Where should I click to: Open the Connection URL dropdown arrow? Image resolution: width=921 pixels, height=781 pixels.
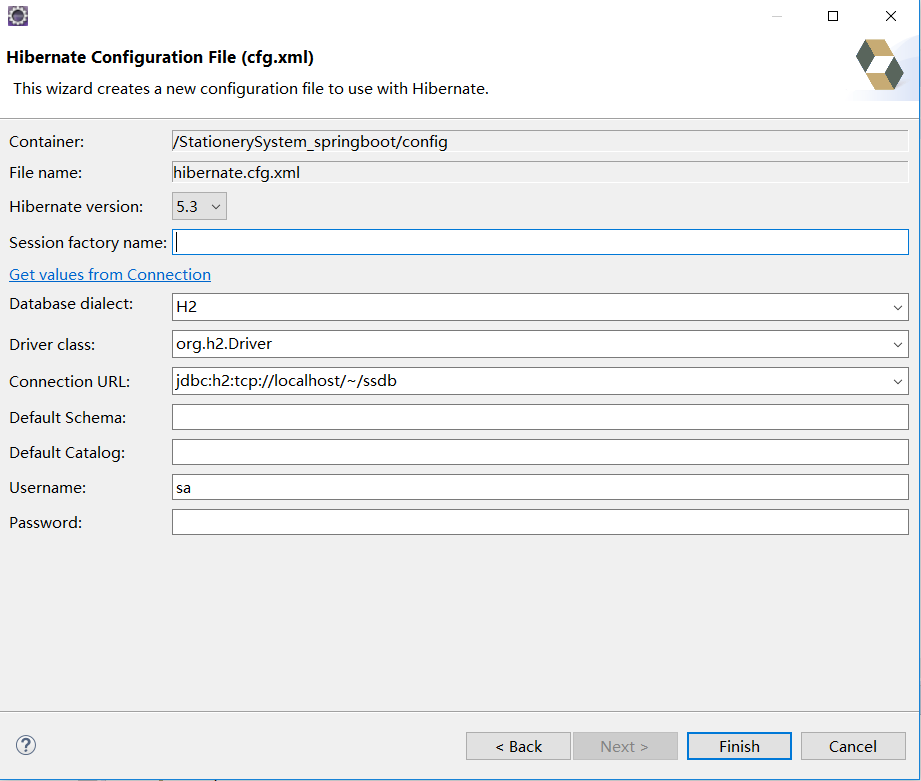[897, 381]
